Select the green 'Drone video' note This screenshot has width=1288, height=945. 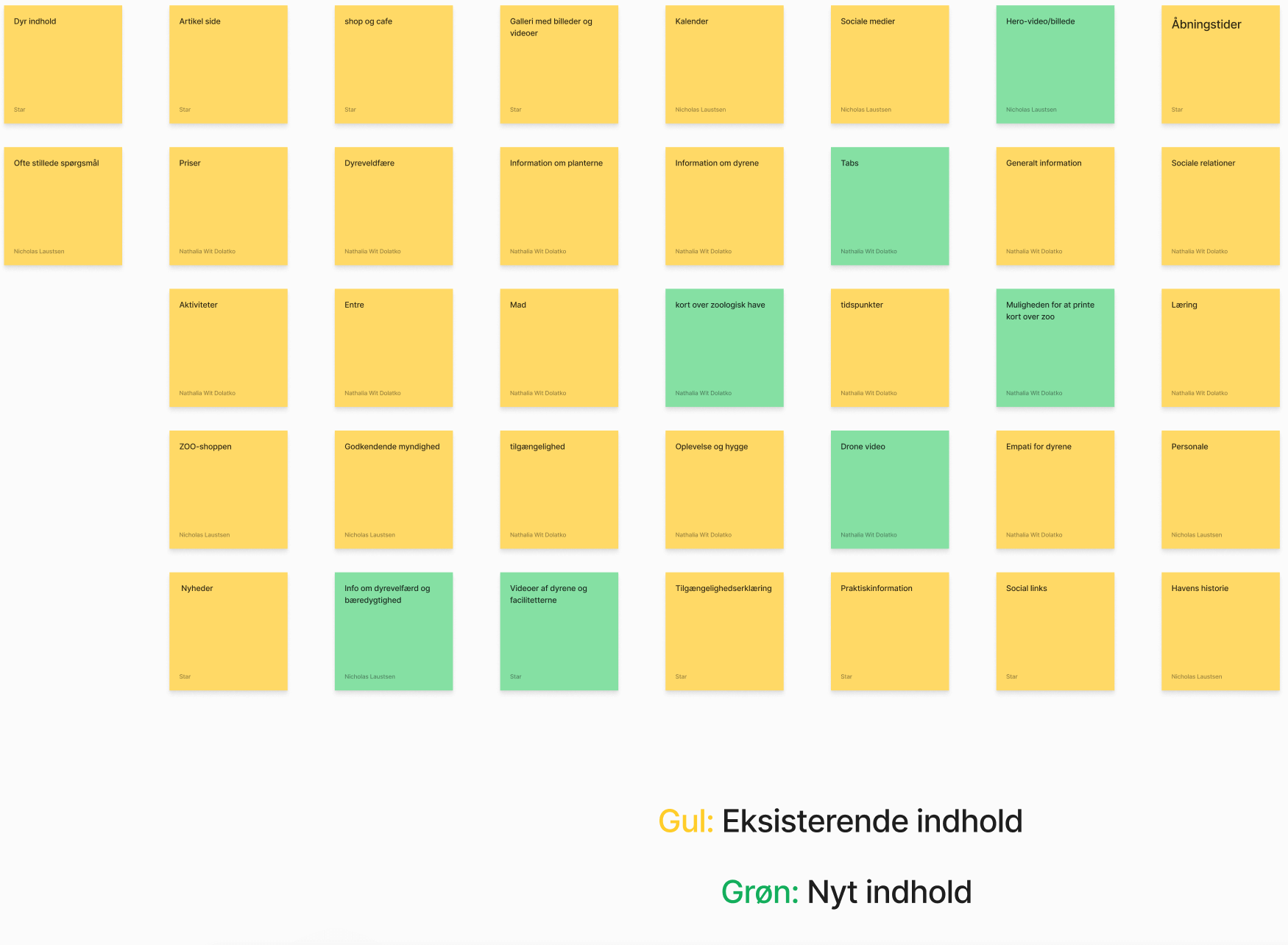click(890, 489)
